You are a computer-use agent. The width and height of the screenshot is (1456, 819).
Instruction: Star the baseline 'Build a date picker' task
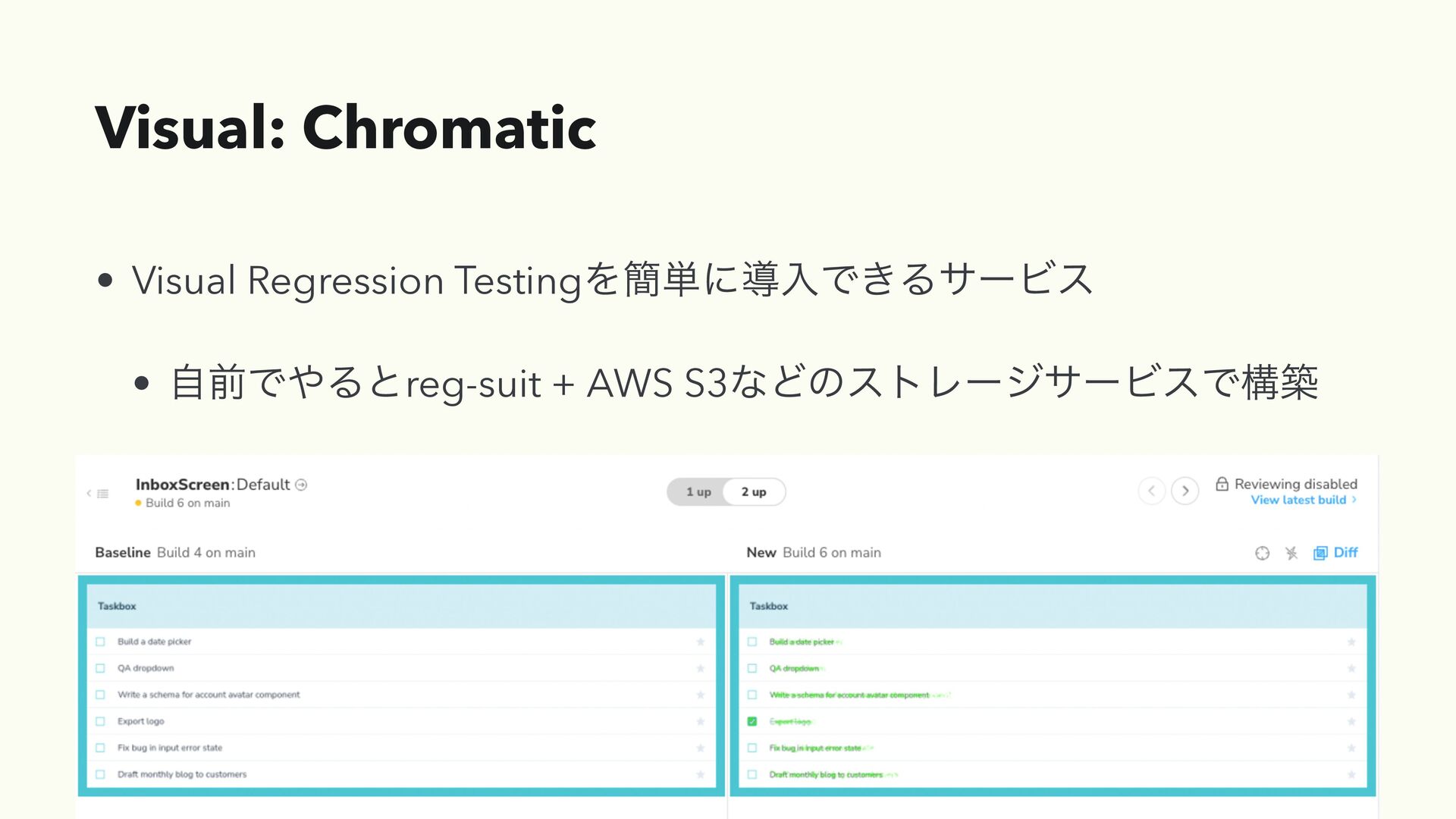(x=700, y=642)
